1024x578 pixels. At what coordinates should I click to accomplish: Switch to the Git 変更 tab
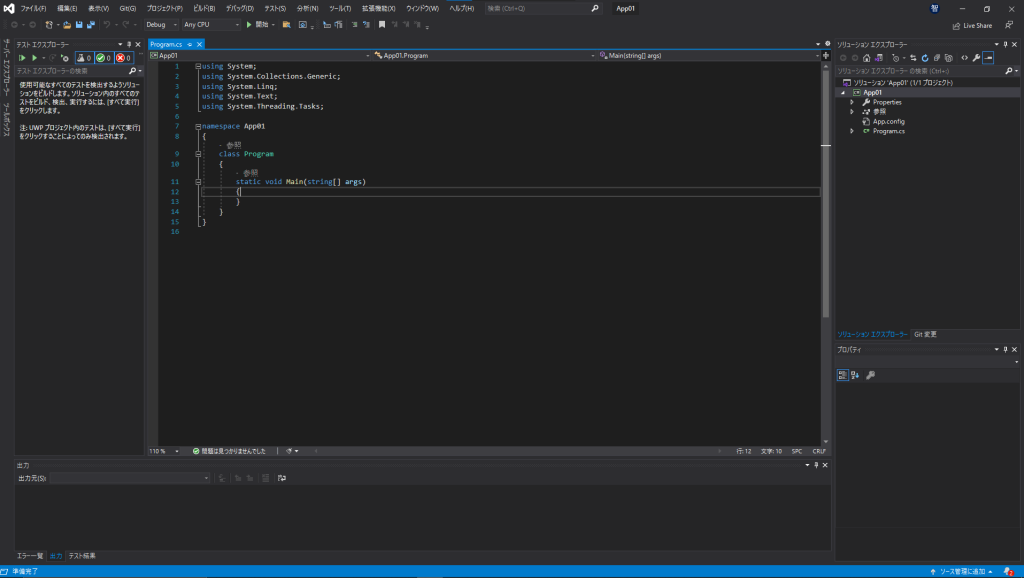[925, 334]
